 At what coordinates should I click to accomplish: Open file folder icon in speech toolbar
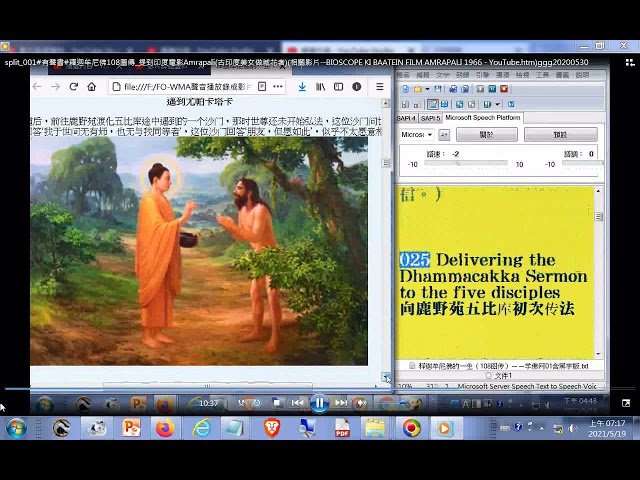tap(418, 89)
